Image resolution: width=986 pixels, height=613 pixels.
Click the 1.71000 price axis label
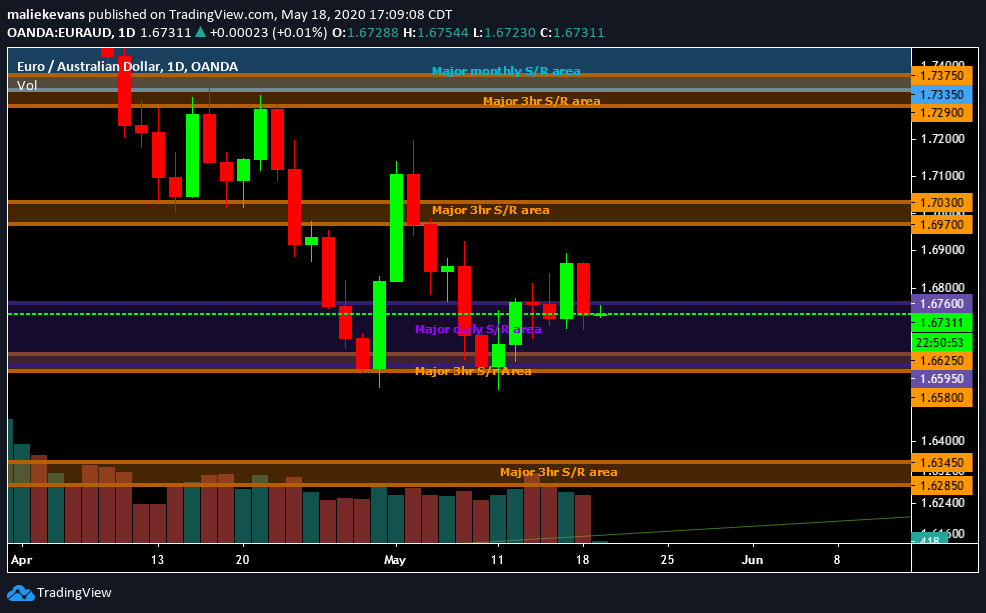pos(943,175)
